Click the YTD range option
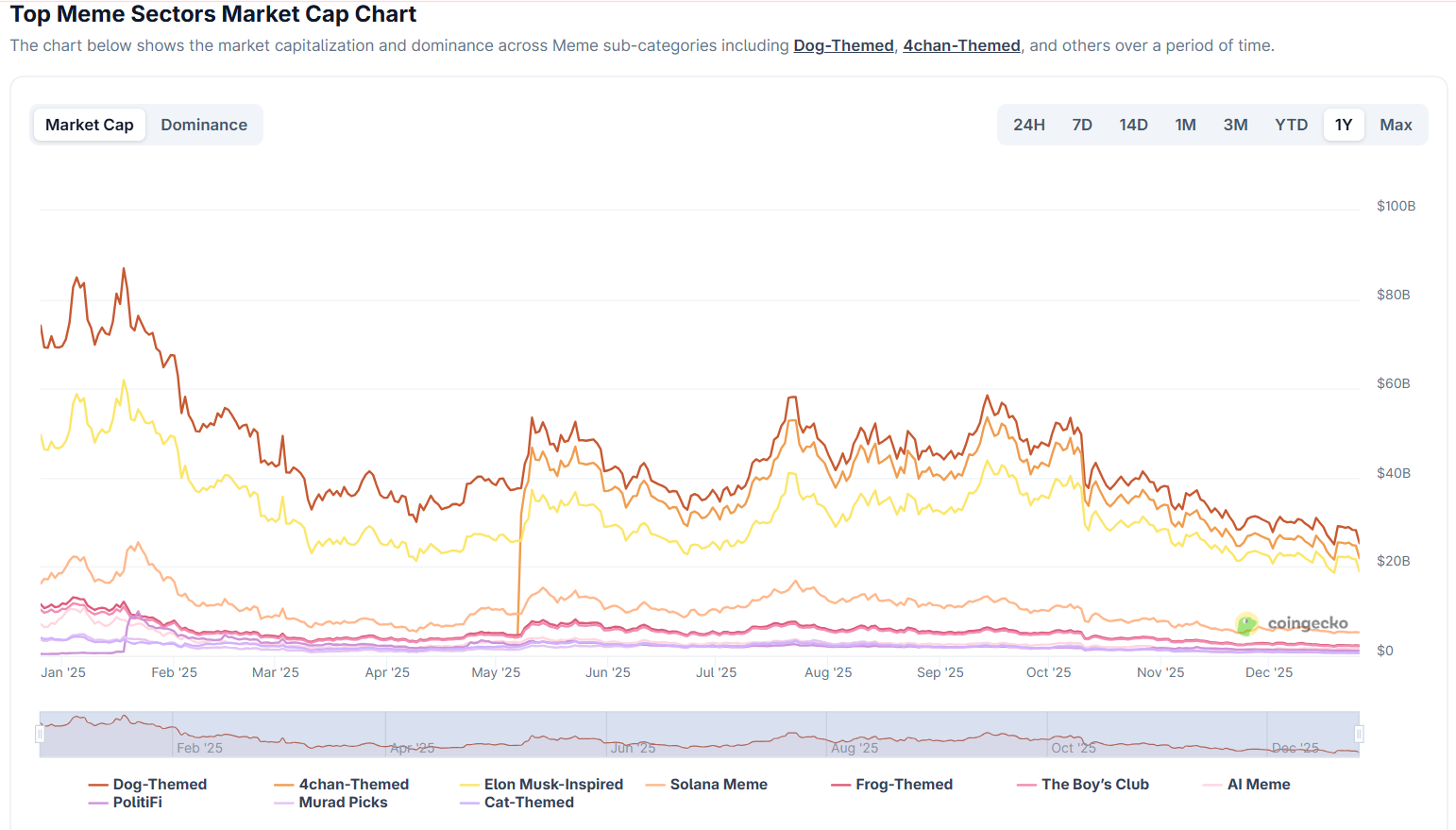 [1291, 124]
